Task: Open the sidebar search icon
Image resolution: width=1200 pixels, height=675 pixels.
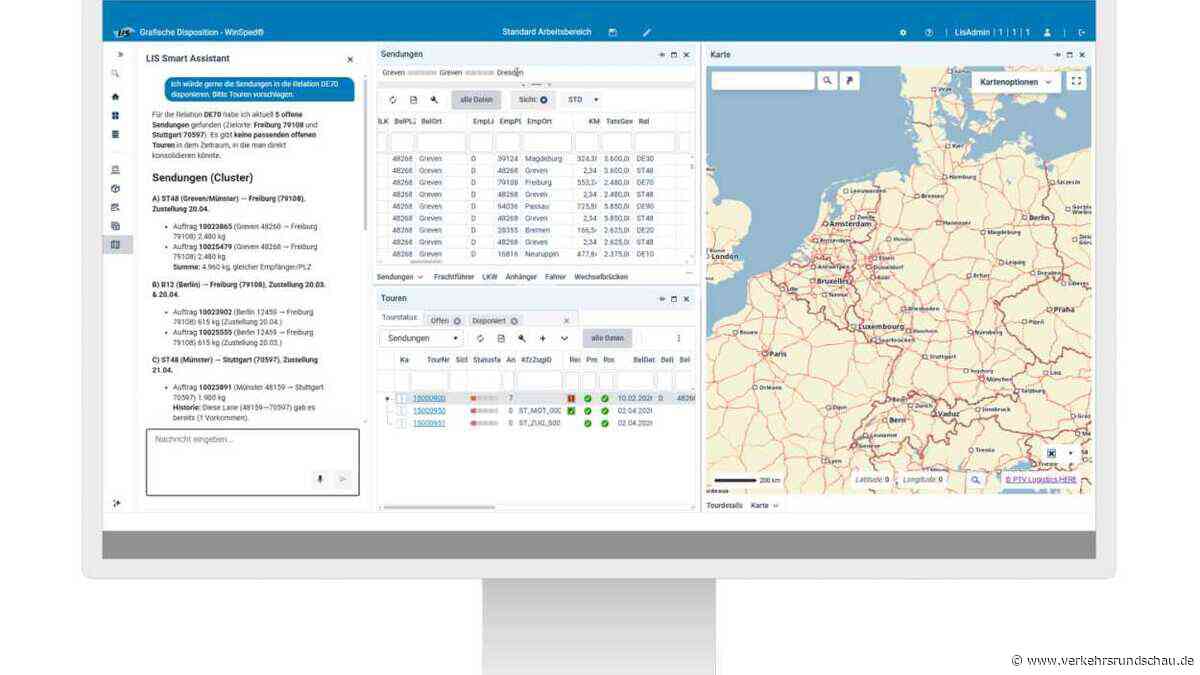Action: 115,73
